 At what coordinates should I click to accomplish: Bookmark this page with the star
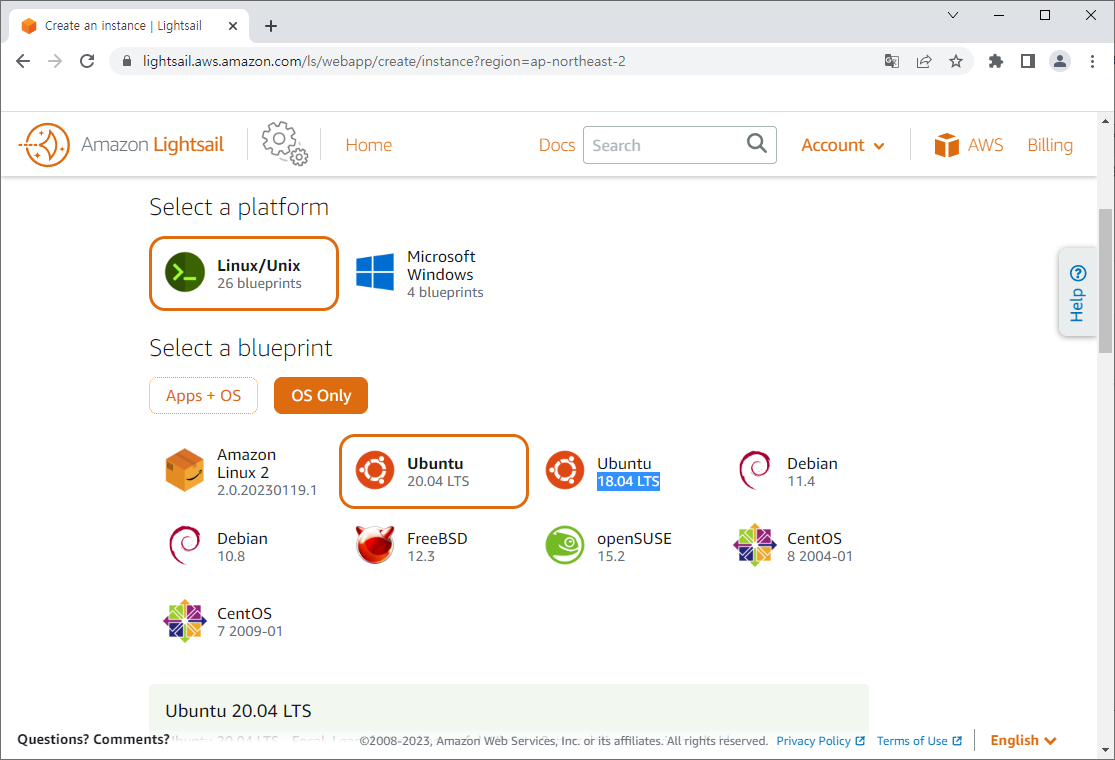point(956,61)
